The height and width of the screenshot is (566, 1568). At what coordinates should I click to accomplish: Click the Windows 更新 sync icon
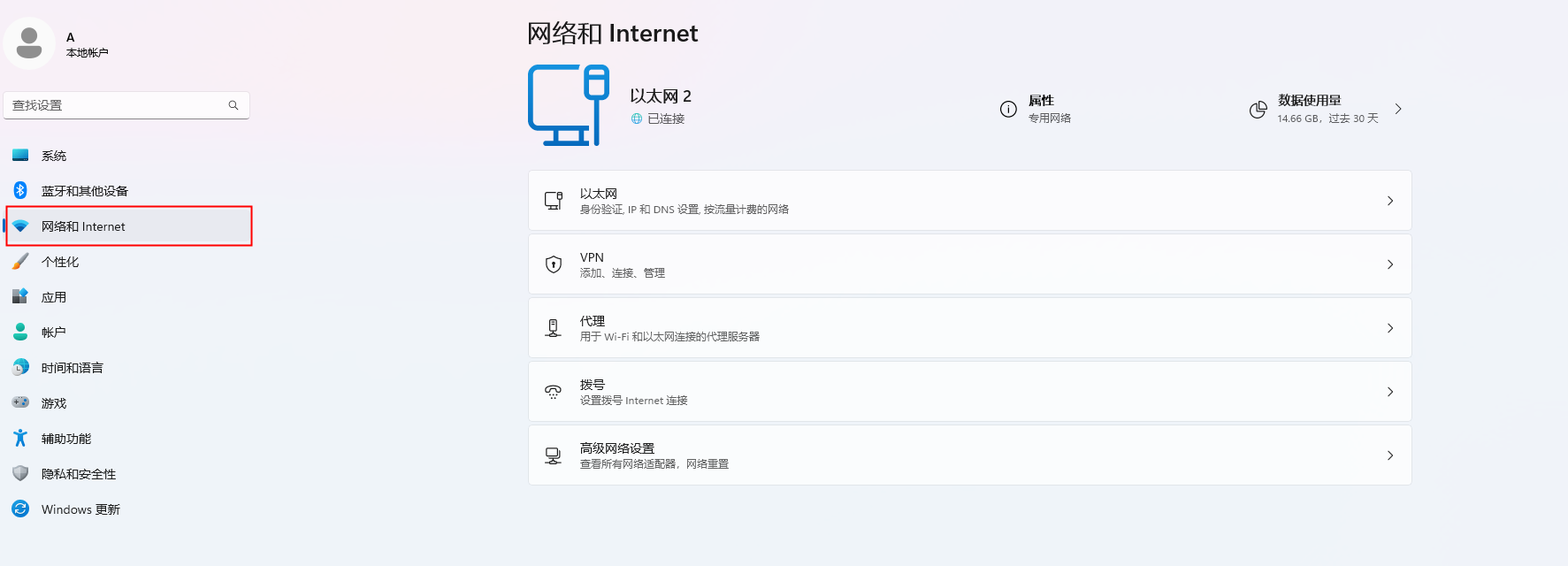coord(20,509)
